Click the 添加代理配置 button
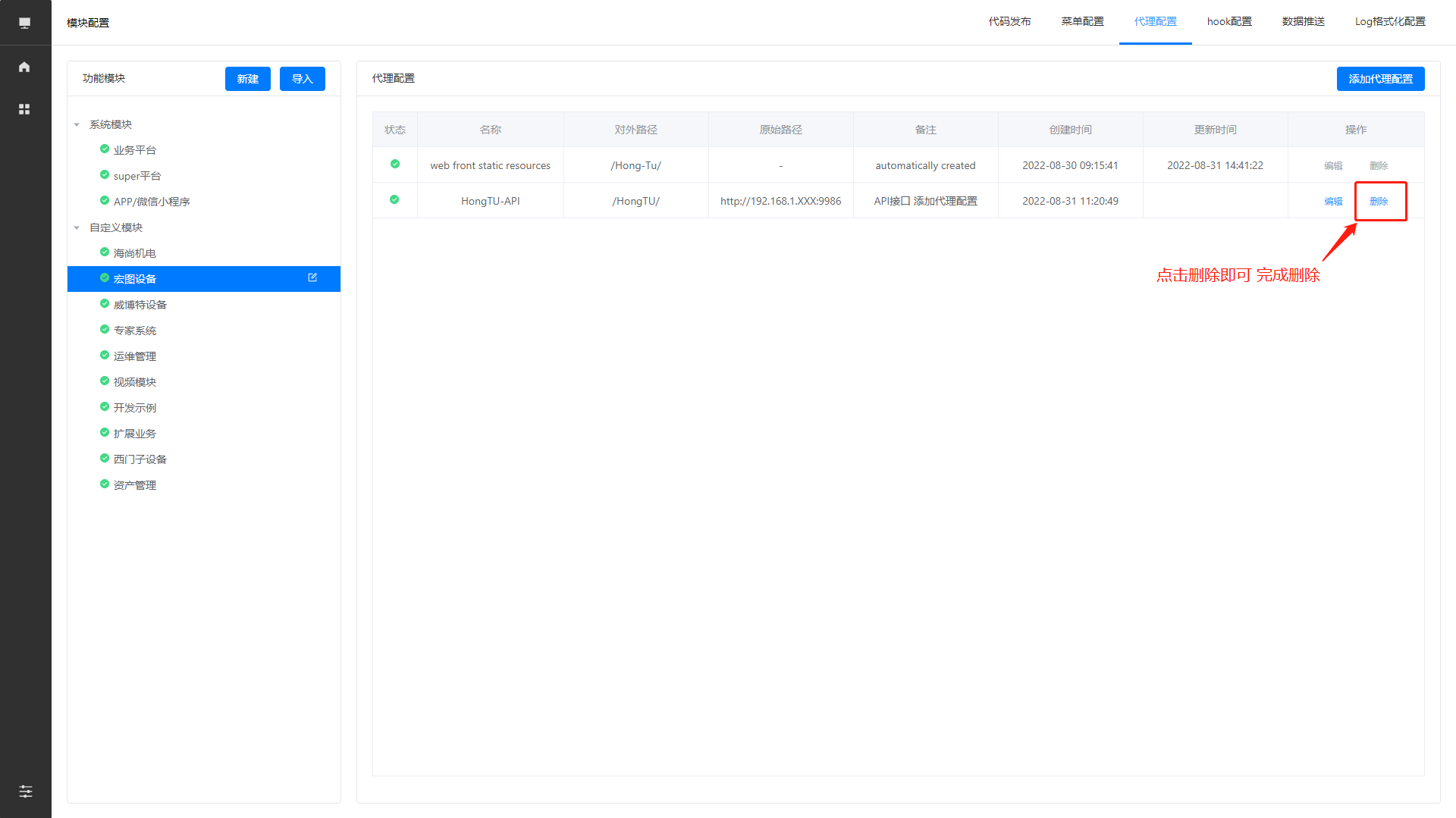This screenshot has height=818, width=1456. (1380, 79)
